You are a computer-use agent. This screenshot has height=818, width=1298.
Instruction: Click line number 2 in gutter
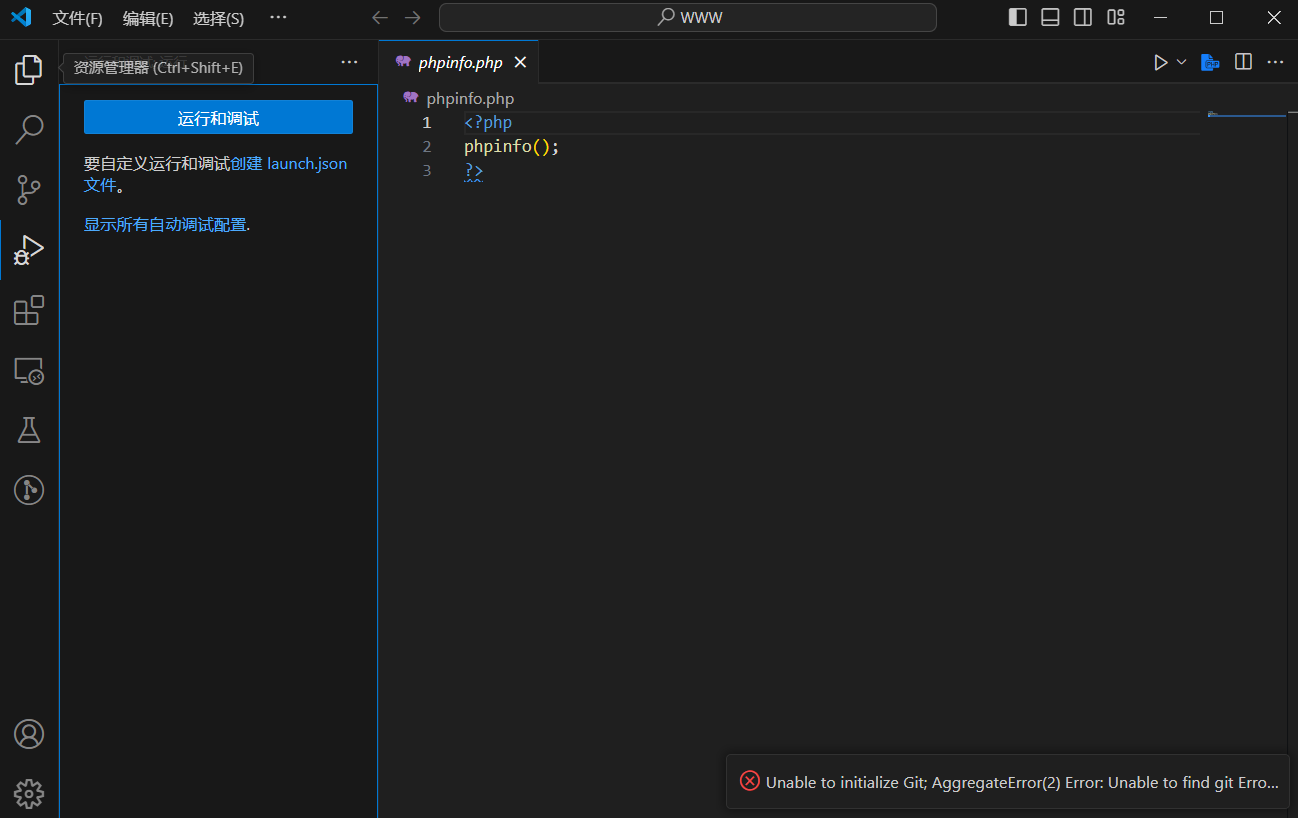427,147
